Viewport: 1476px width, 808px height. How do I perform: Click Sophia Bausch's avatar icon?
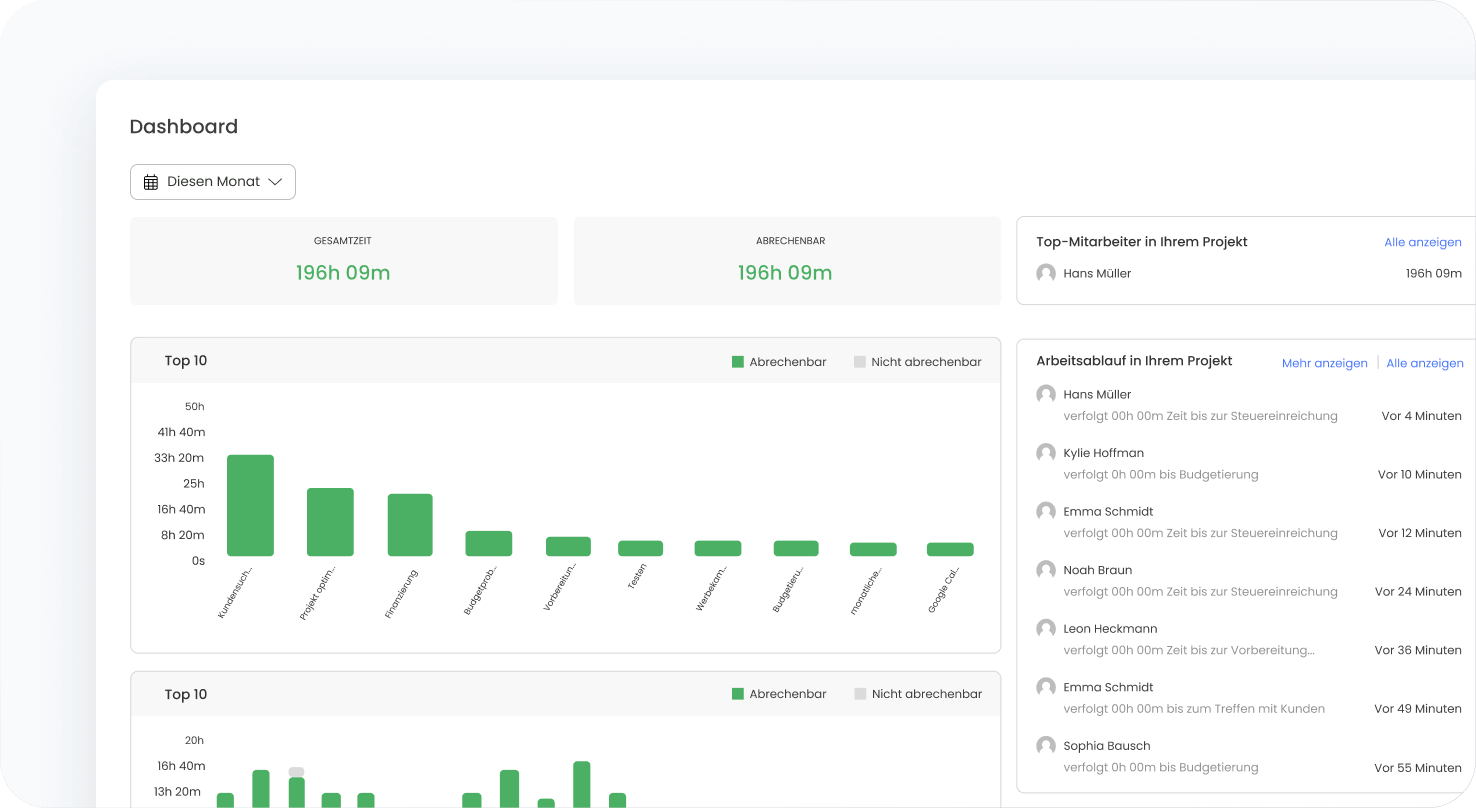[1046, 746]
